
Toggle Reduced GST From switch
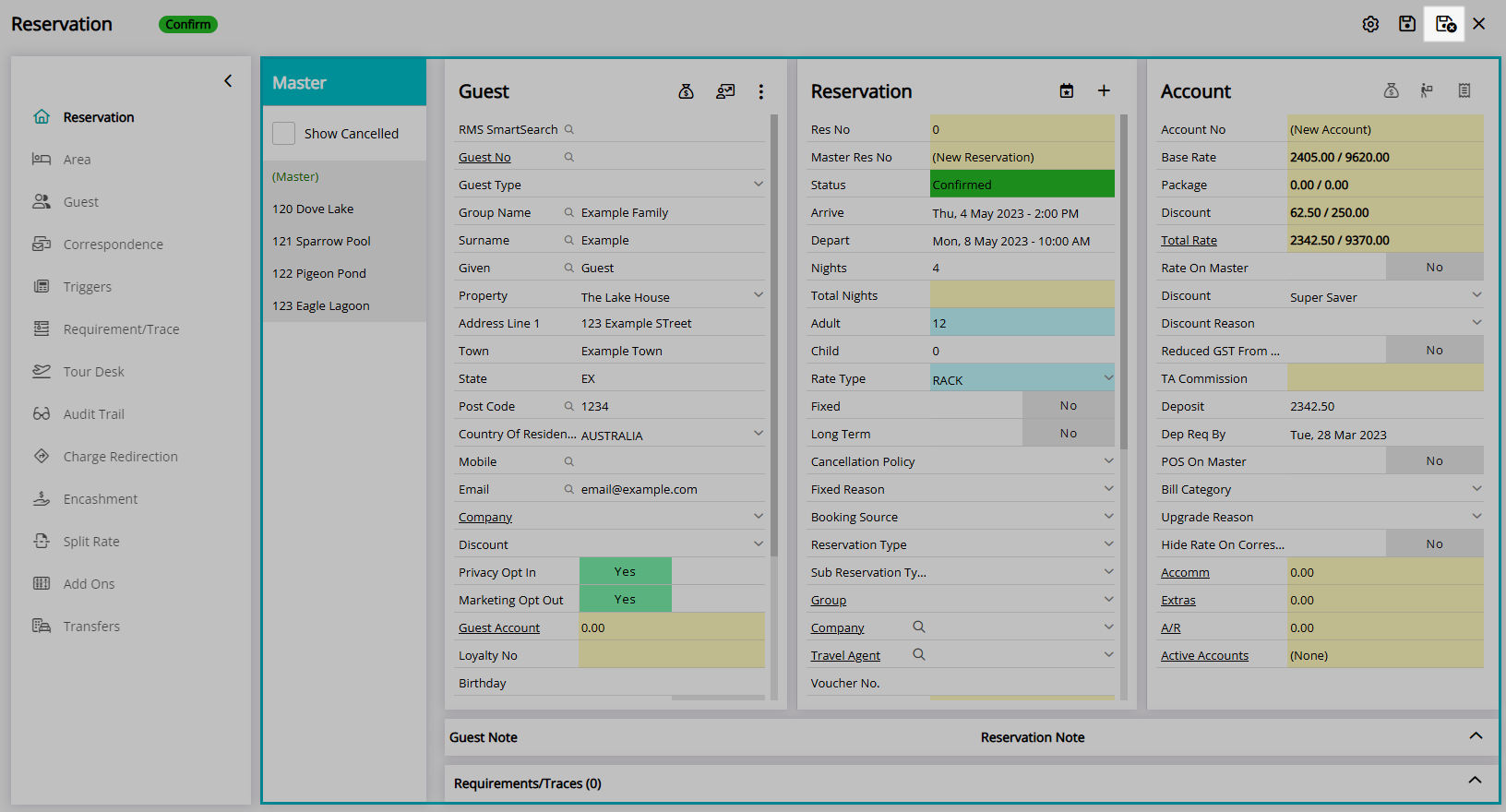[x=1434, y=350]
